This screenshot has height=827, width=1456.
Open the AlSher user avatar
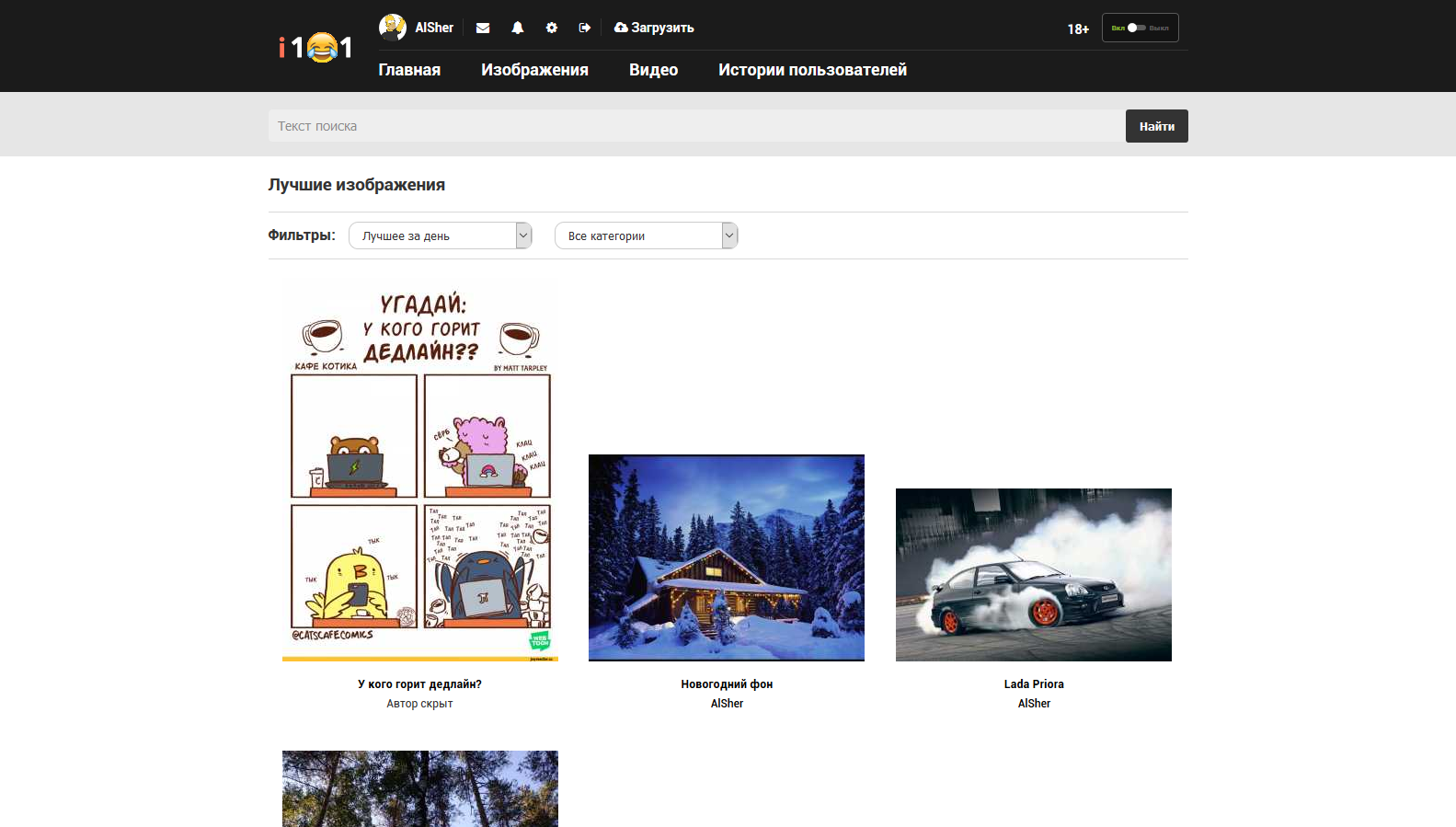393,28
